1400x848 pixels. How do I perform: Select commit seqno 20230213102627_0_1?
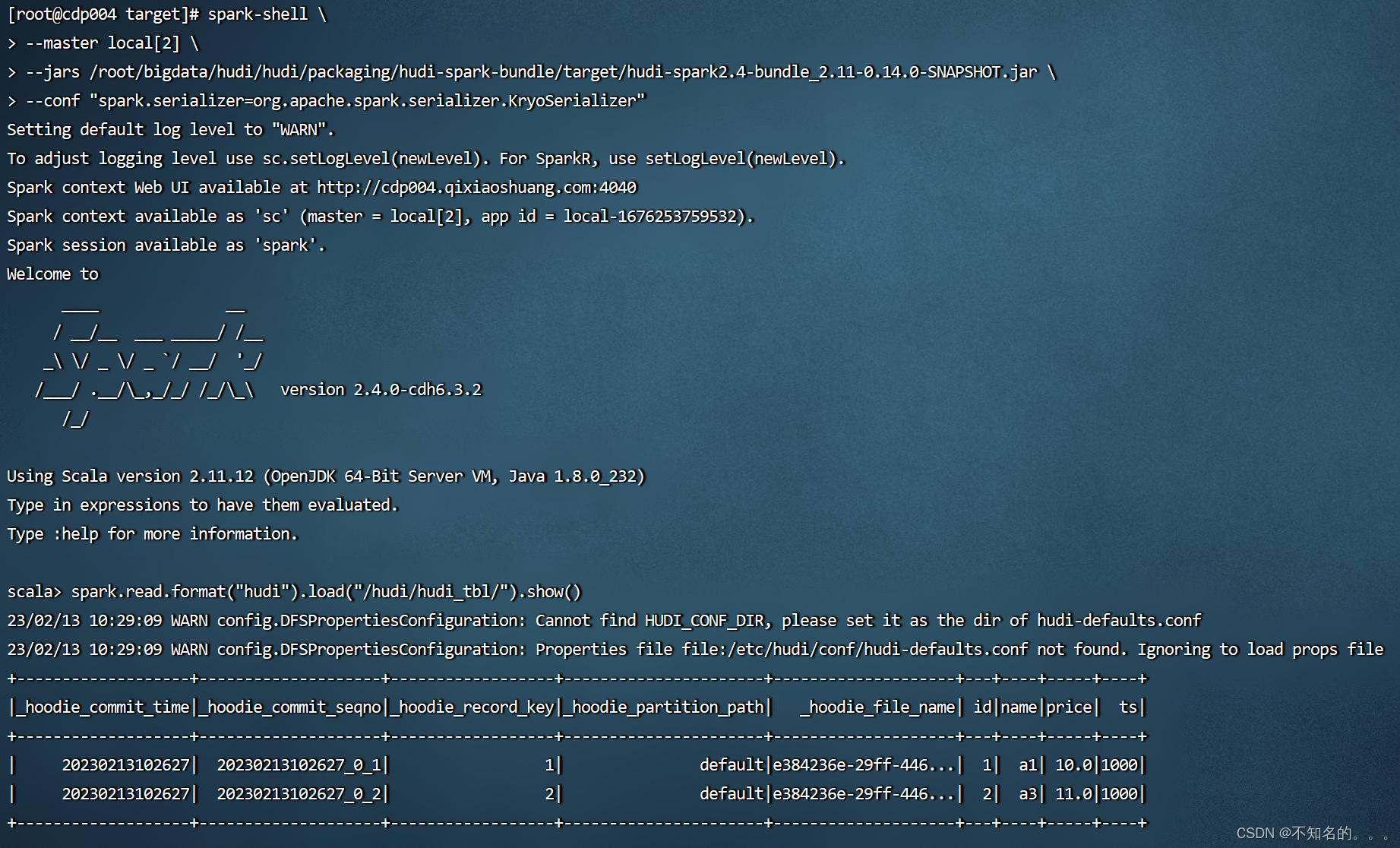click(x=299, y=765)
